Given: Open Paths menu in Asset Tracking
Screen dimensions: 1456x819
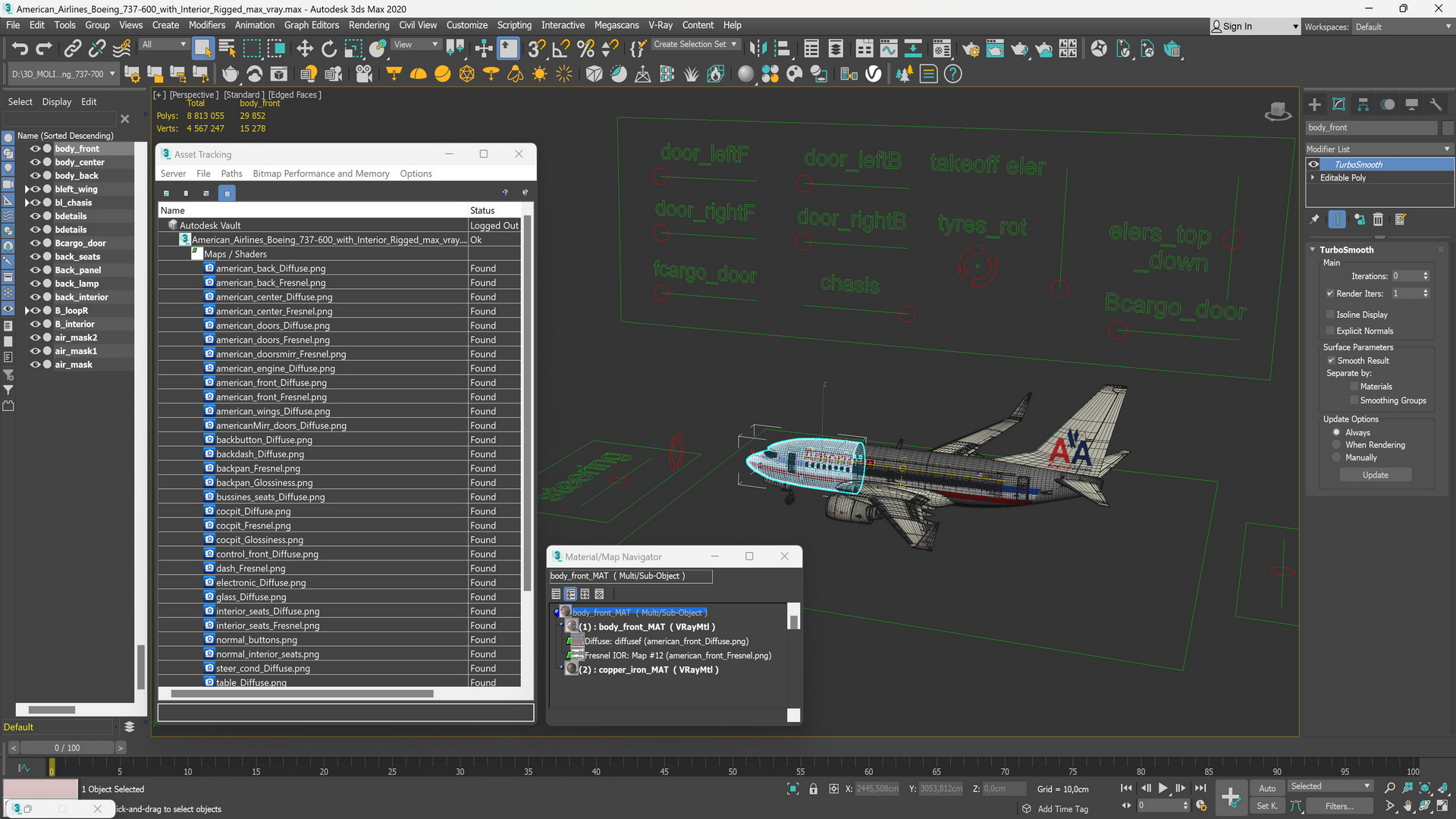Looking at the screenshot, I should (x=231, y=174).
